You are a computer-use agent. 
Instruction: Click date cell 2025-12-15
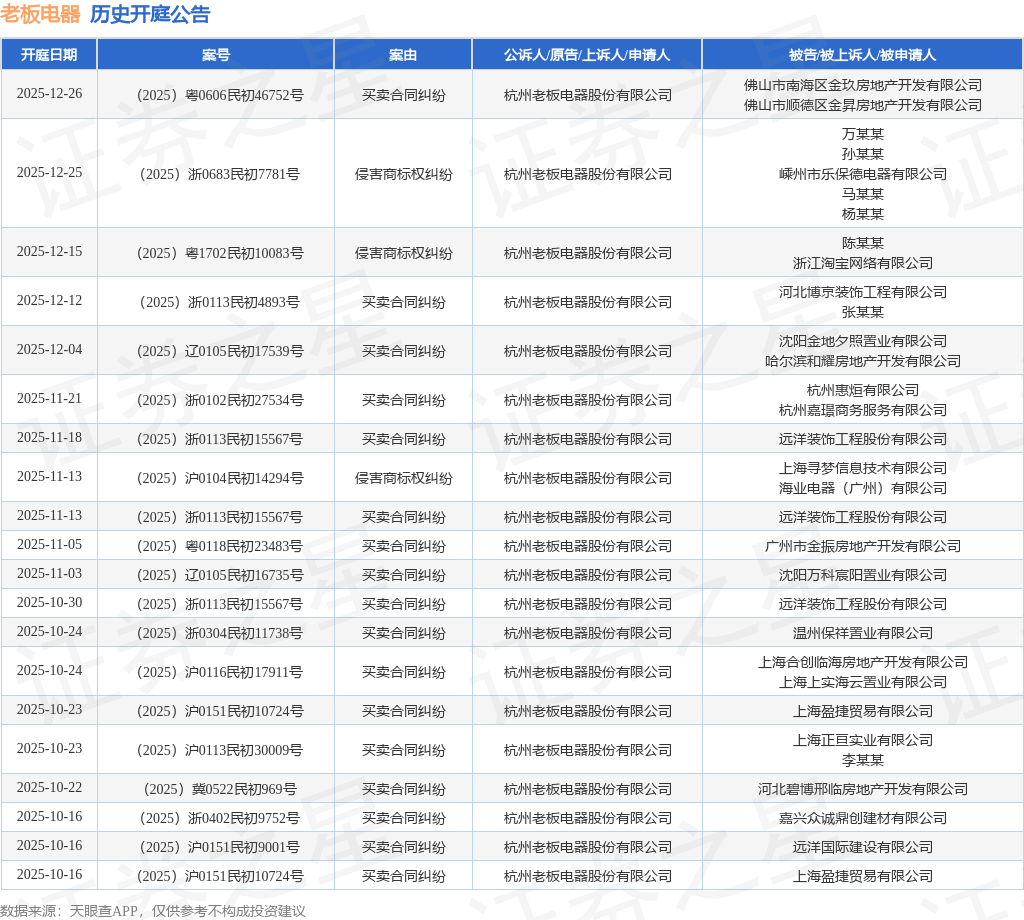tap(50, 251)
